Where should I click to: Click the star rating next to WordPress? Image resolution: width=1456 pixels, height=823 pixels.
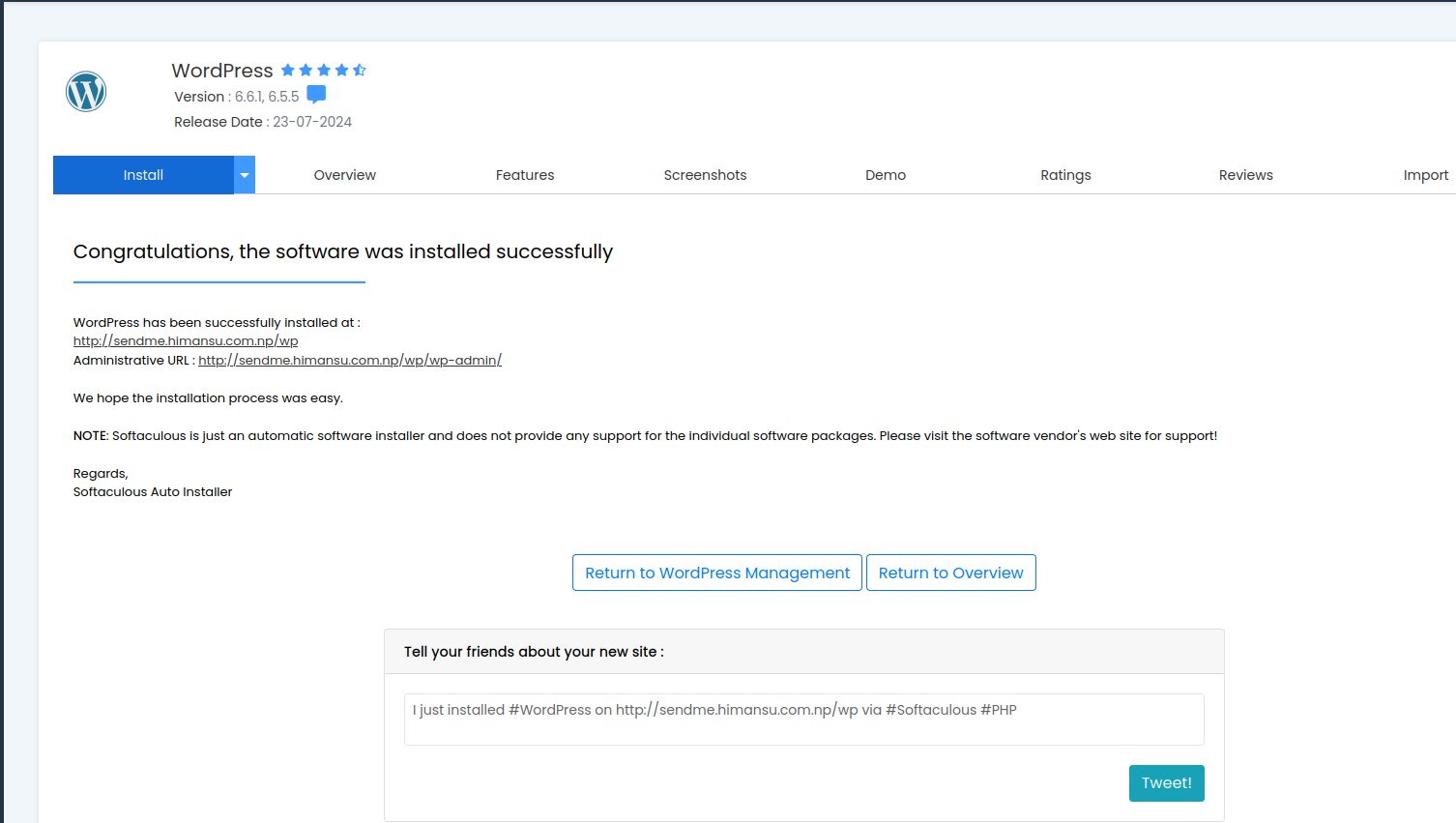[x=324, y=70]
